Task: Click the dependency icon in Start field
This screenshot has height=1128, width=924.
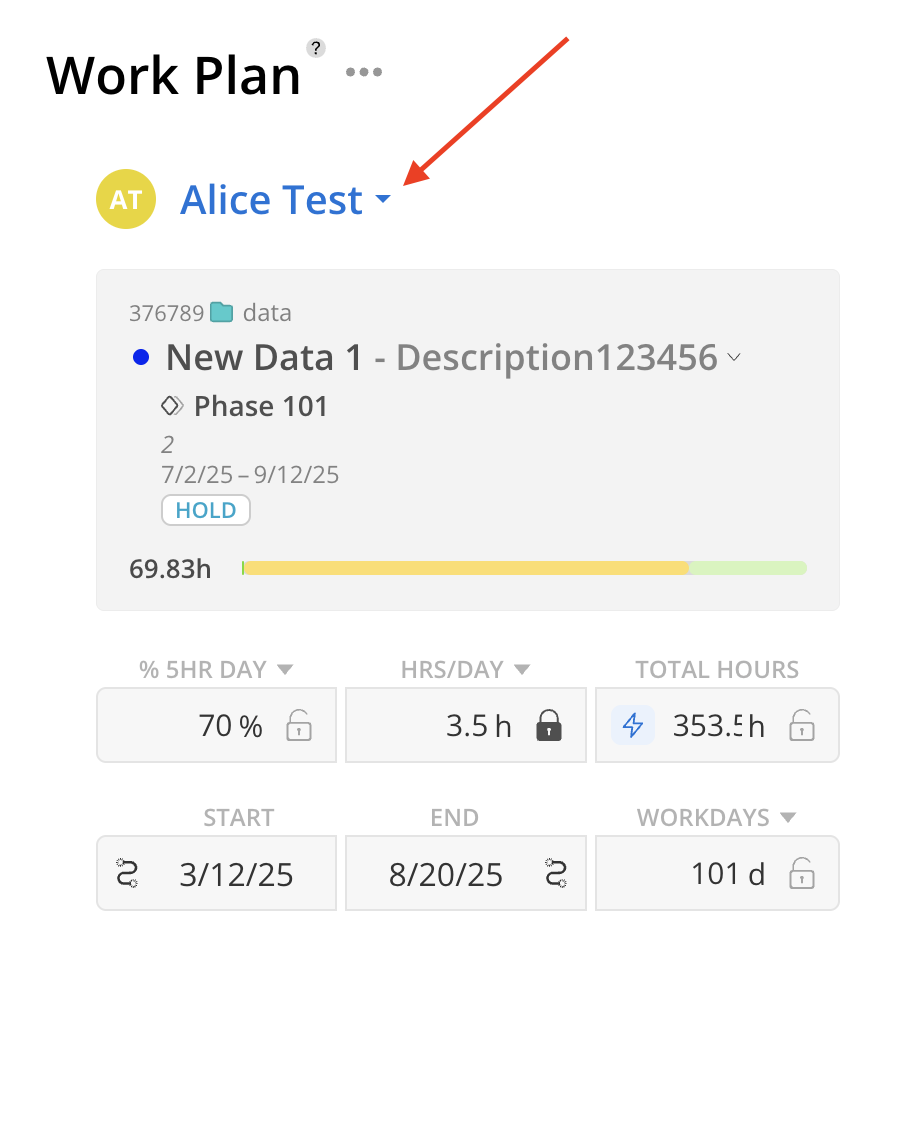Action: tap(126, 873)
